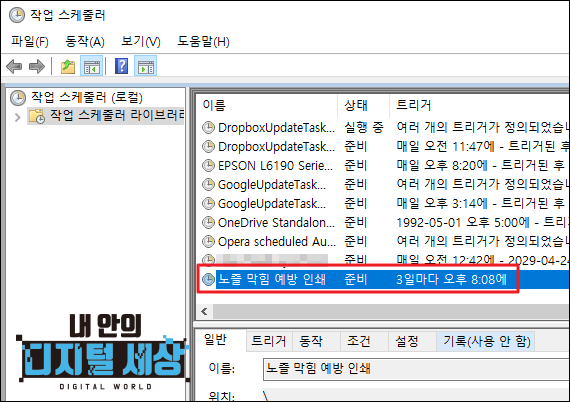Screen dimensions: 570x402
Task: Sort by the 트리거 column header
Action: (479, 105)
